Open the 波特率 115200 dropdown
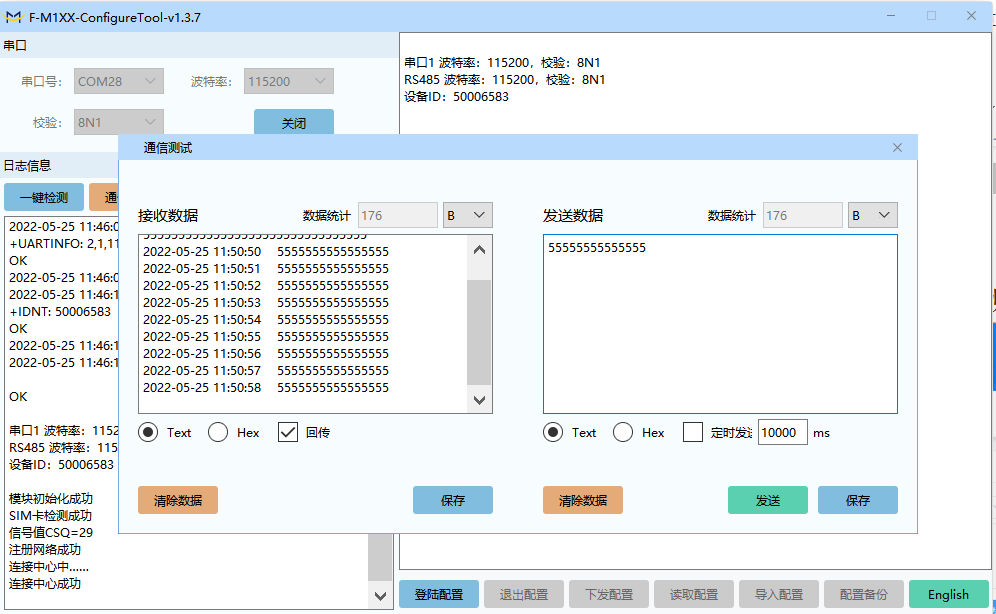The image size is (996, 614). 289,81
